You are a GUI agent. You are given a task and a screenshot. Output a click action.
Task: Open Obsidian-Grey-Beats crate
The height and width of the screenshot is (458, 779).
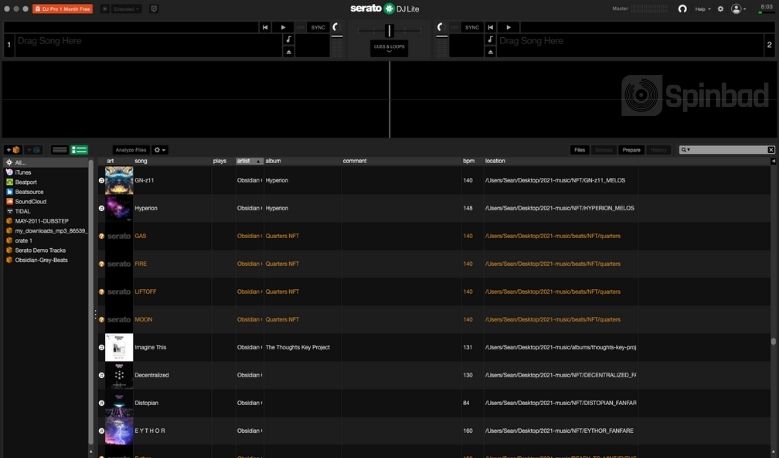click(x=47, y=260)
